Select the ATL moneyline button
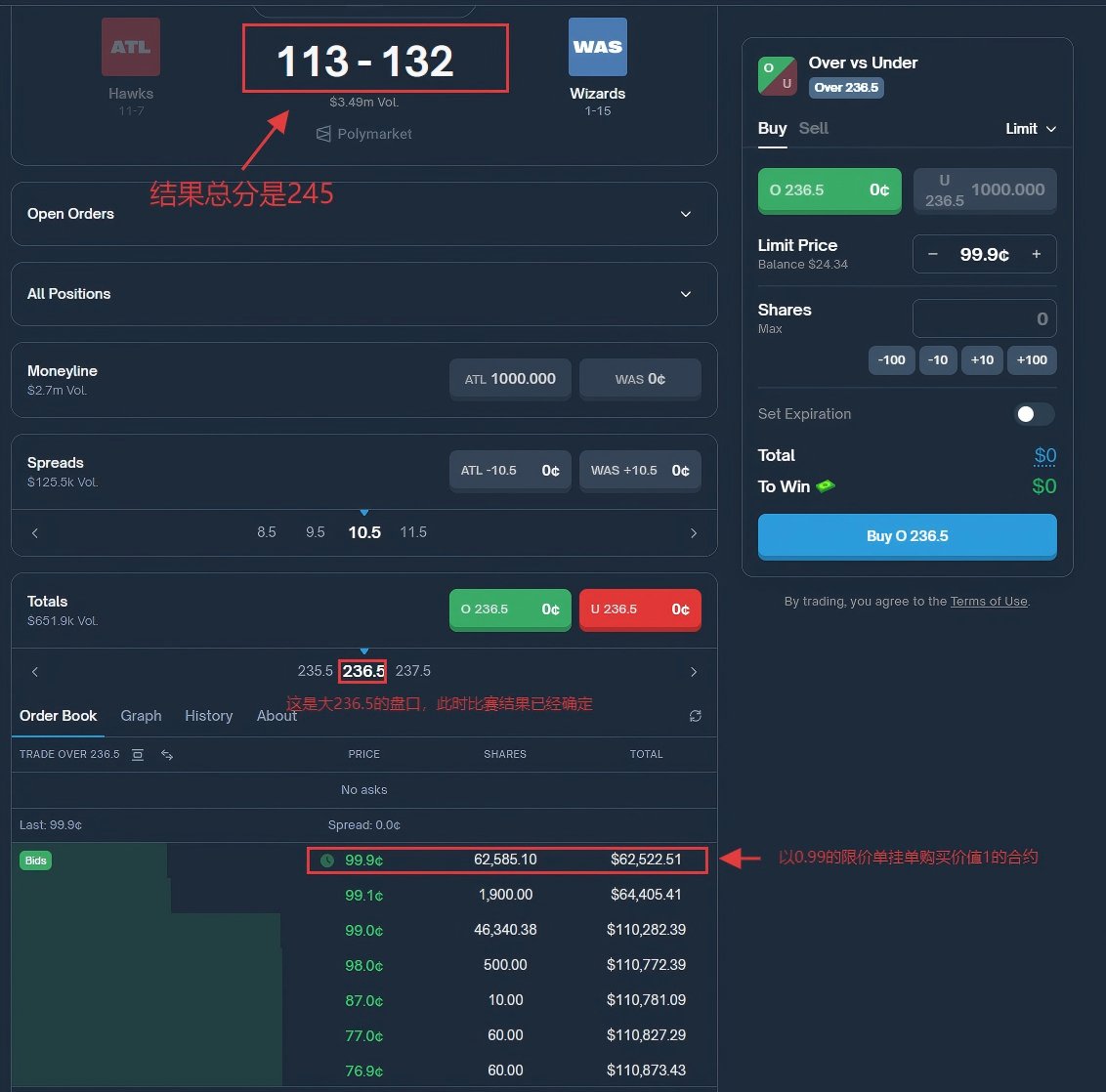The image size is (1106, 1092). (x=510, y=379)
